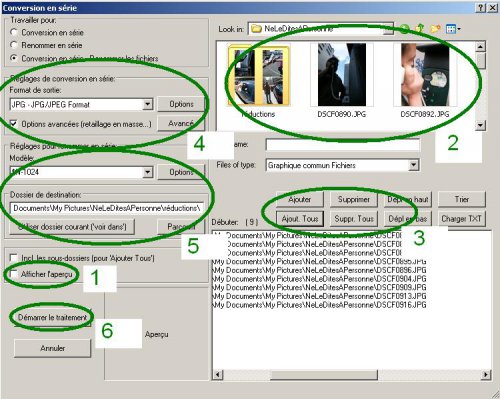
Task: Select the DSCF0896.JPG row in file list
Action: (x=319, y=270)
